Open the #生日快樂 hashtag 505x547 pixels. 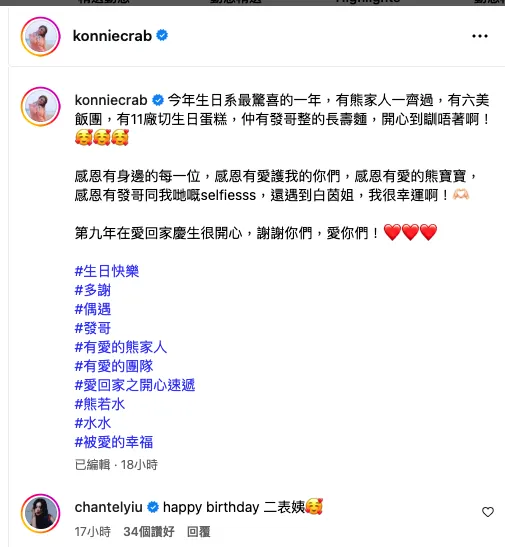click(x=107, y=271)
